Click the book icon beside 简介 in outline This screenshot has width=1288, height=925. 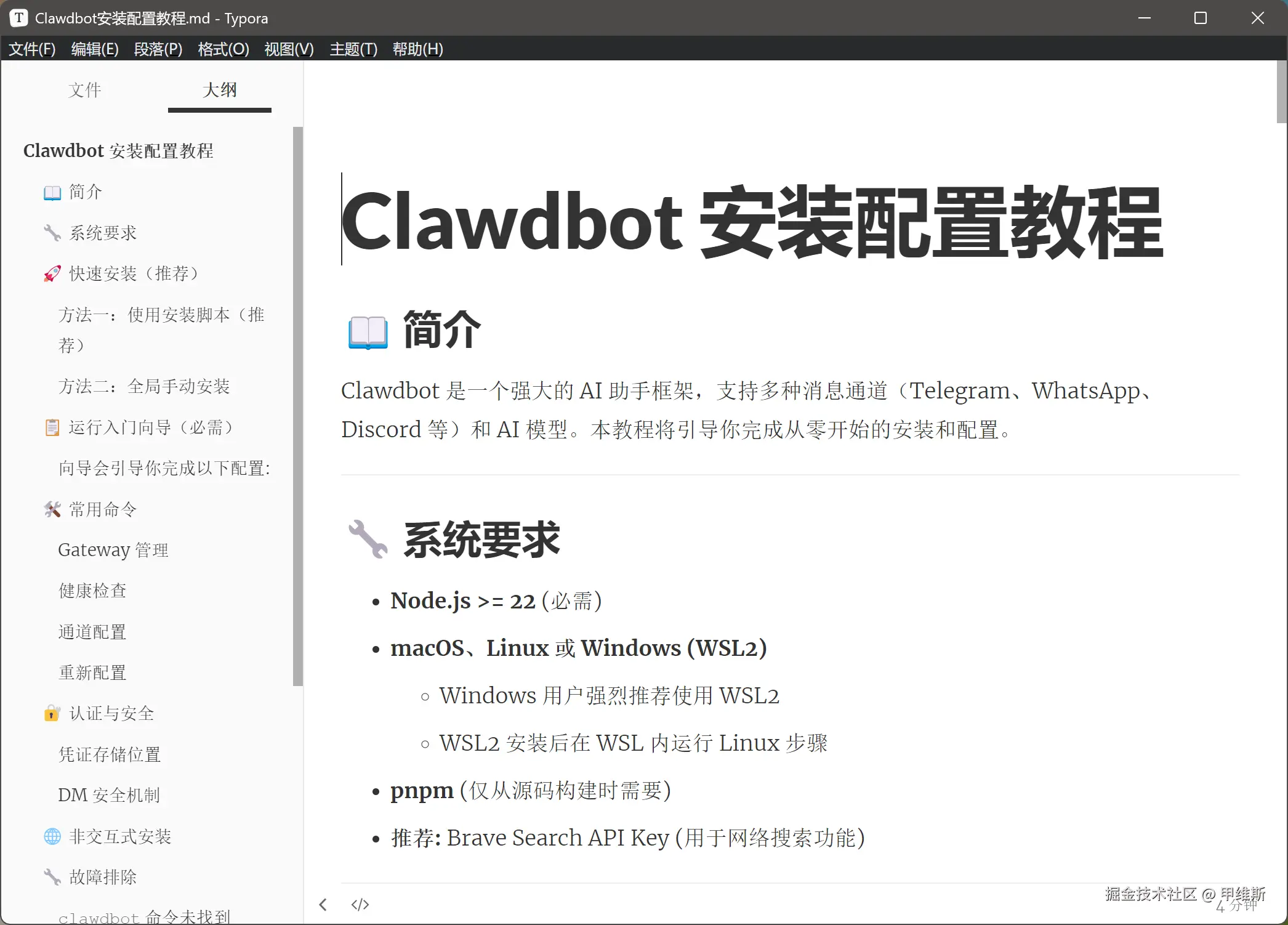click(x=52, y=192)
